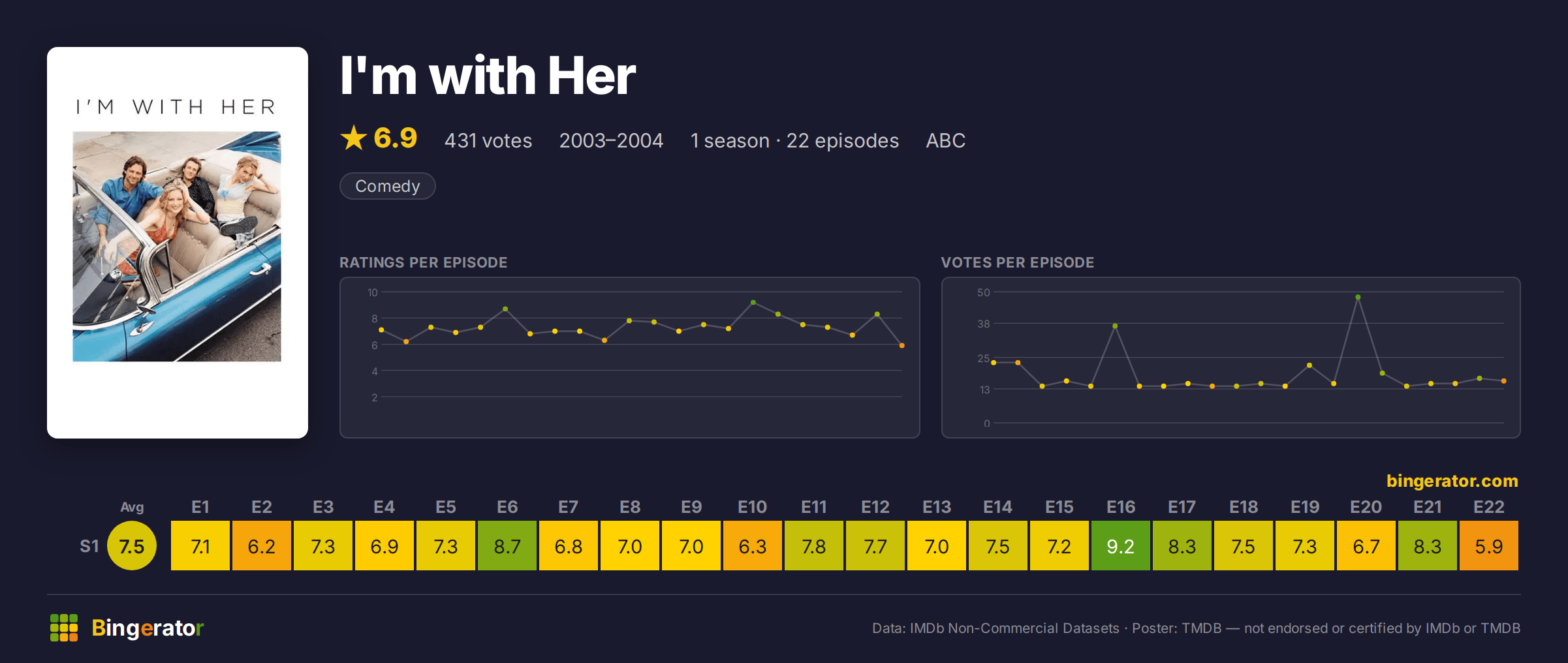Click the yellow star rating icon
The height and width of the screenshot is (663, 1568).
[x=354, y=138]
